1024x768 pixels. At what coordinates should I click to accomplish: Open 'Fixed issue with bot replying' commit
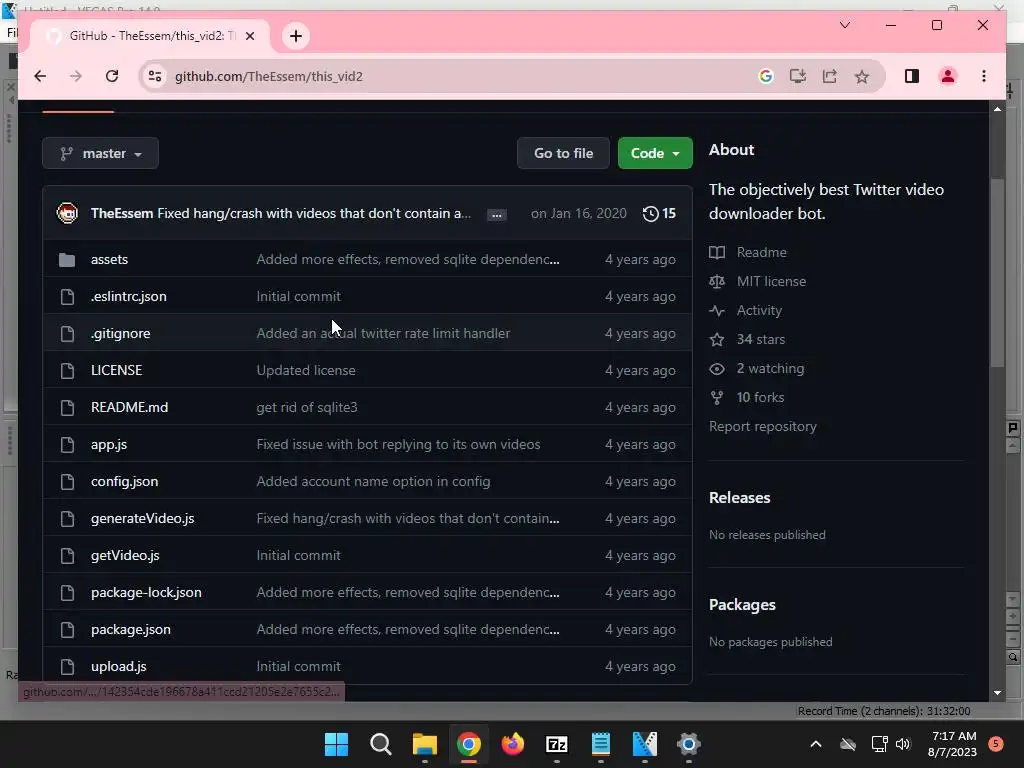(398, 445)
